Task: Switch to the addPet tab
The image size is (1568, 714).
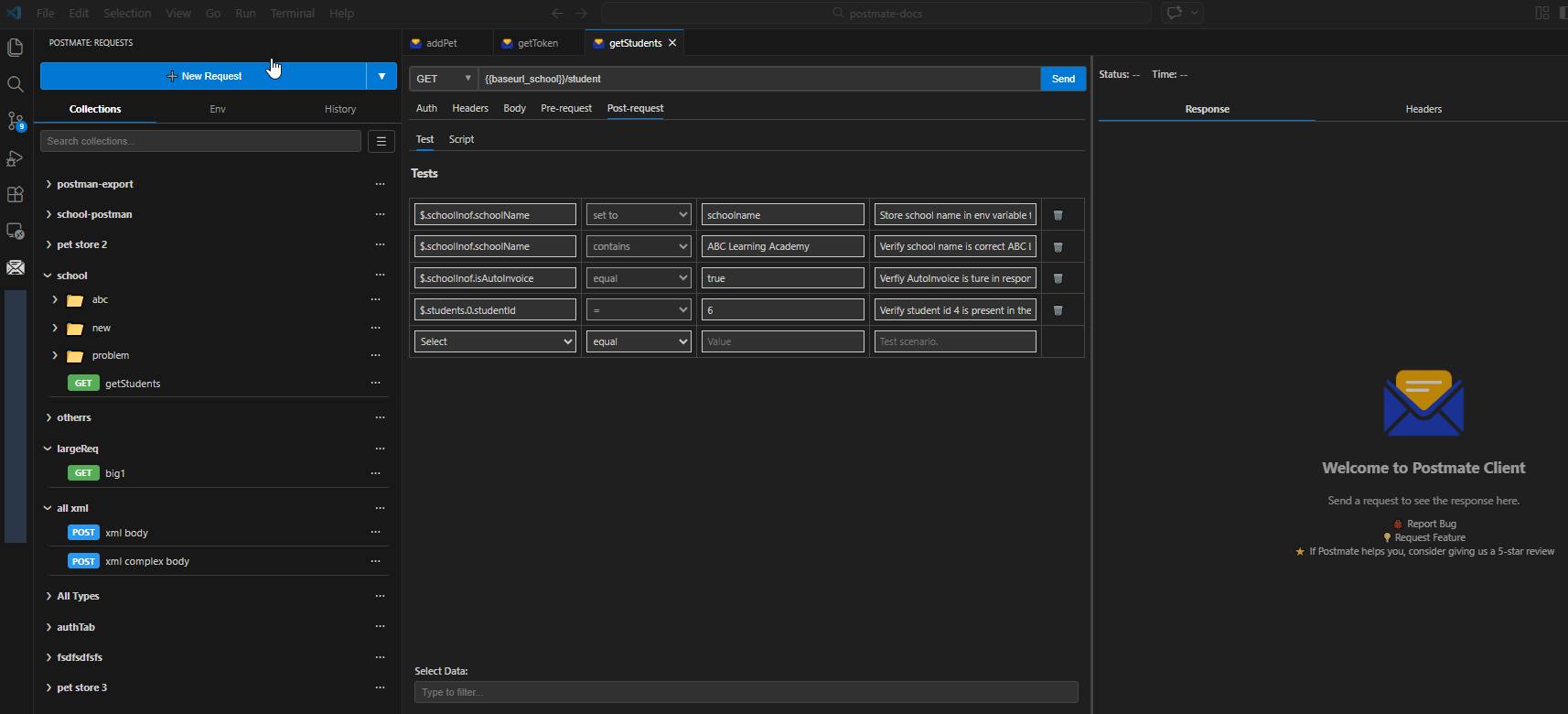Action: (443, 43)
